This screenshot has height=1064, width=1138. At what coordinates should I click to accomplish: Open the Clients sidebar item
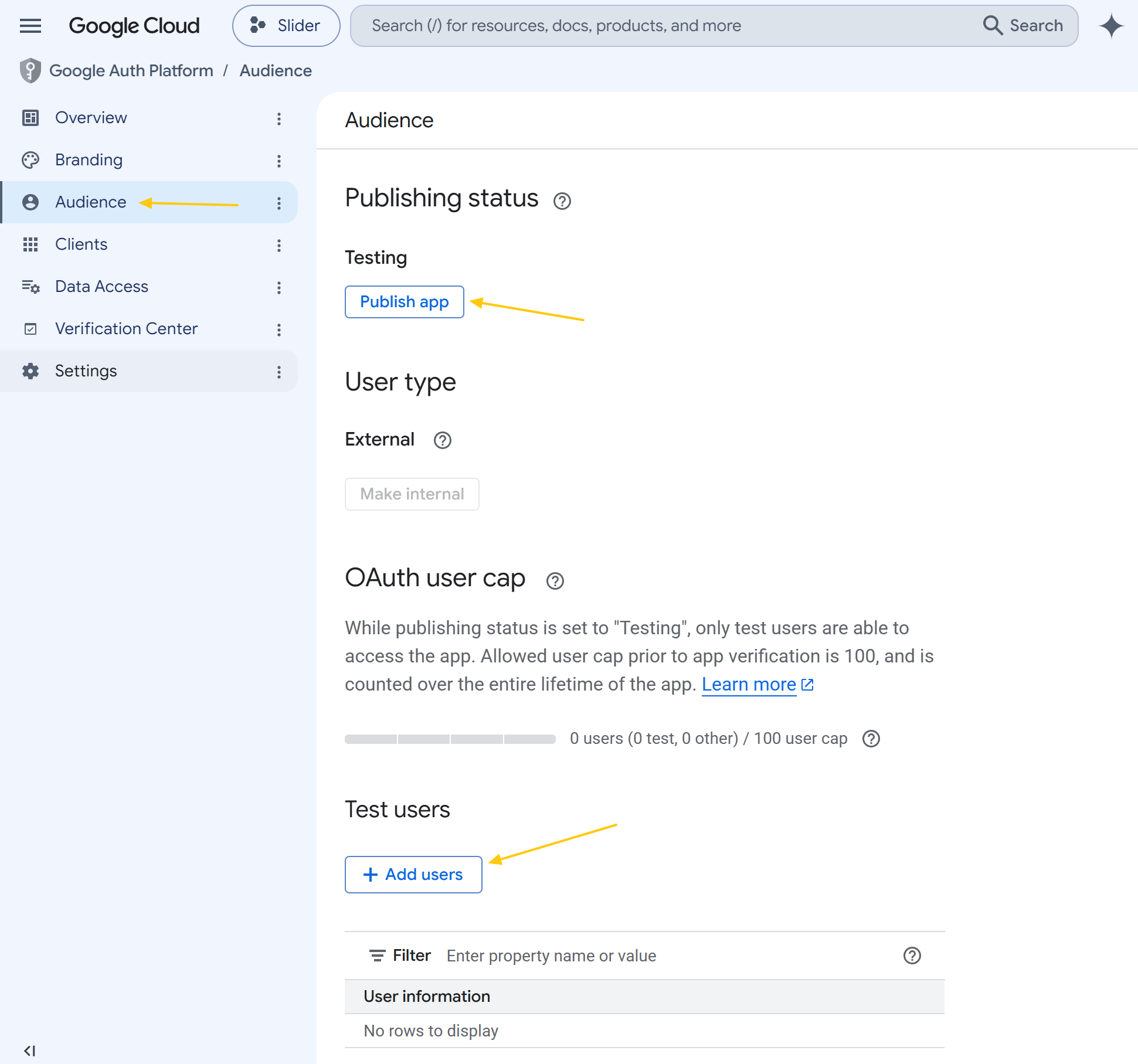pyautogui.click(x=149, y=244)
